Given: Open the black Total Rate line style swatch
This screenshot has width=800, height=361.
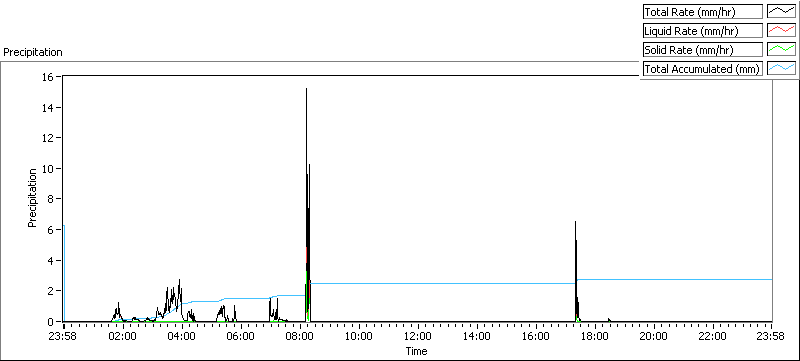Looking at the screenshot, I should click(x=782, y=12).
